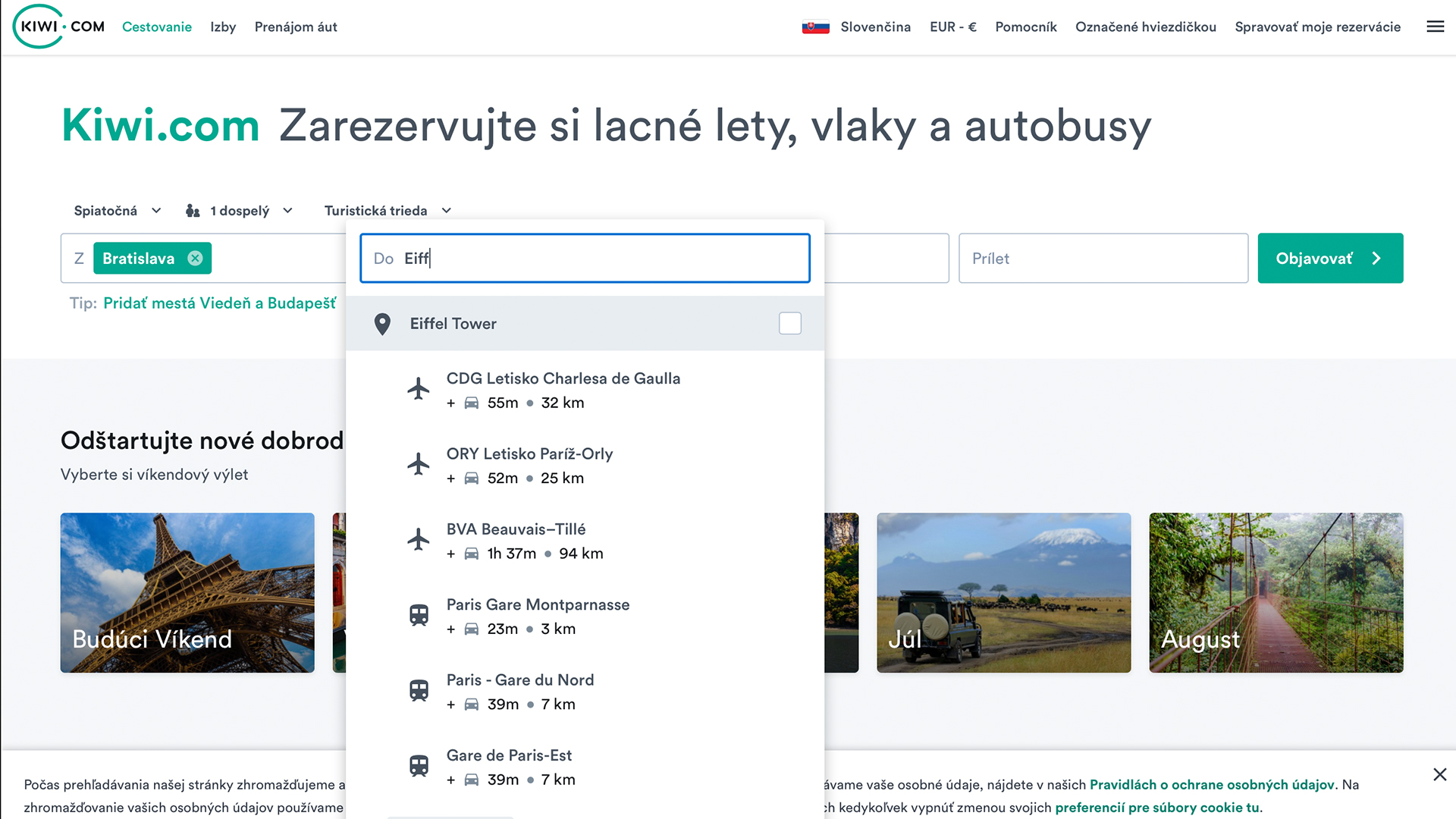This screenshot has height=819, width=1456.
Task: Select Paris Gare Montparnasse suggestion
Action: tap(585, 617)
